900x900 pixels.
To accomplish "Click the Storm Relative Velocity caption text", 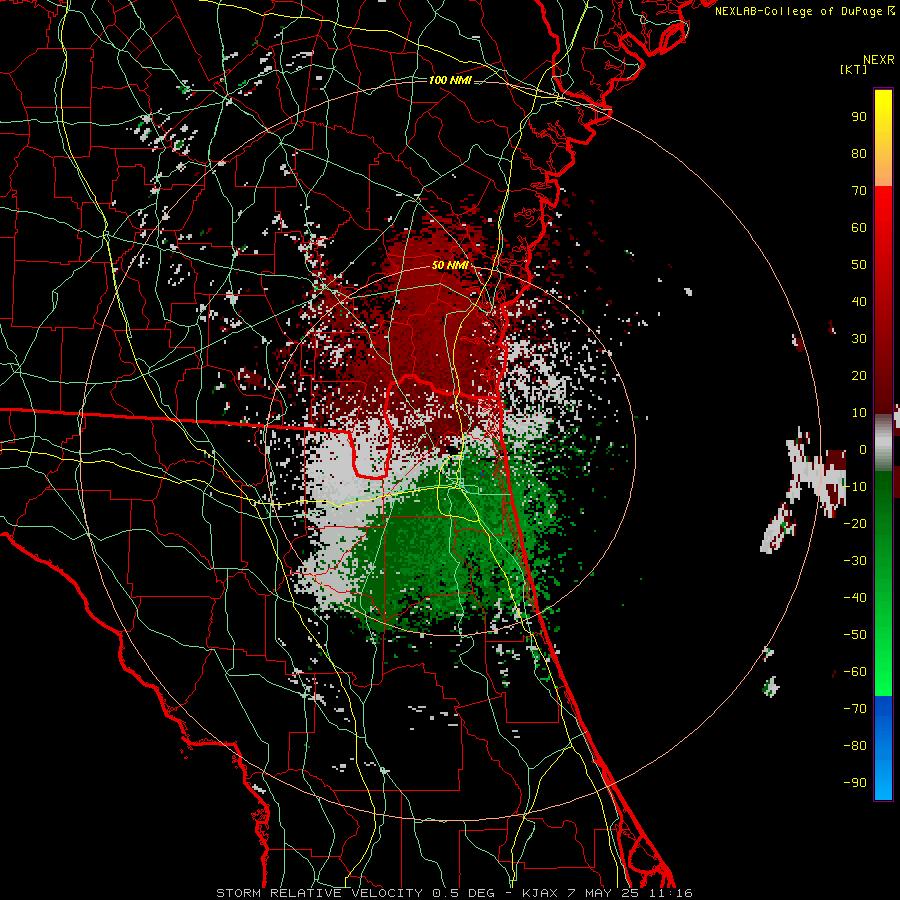I will point(319,893).
